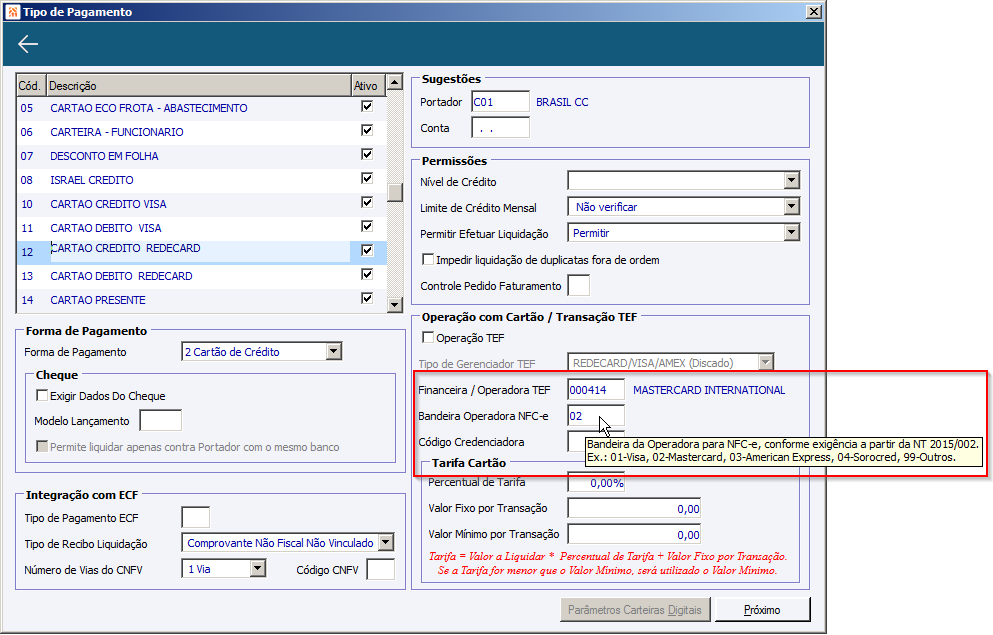Click the Ativo column header
This screenshot has height=635, width=993.
pyautogui.click(x=369, y=85)
